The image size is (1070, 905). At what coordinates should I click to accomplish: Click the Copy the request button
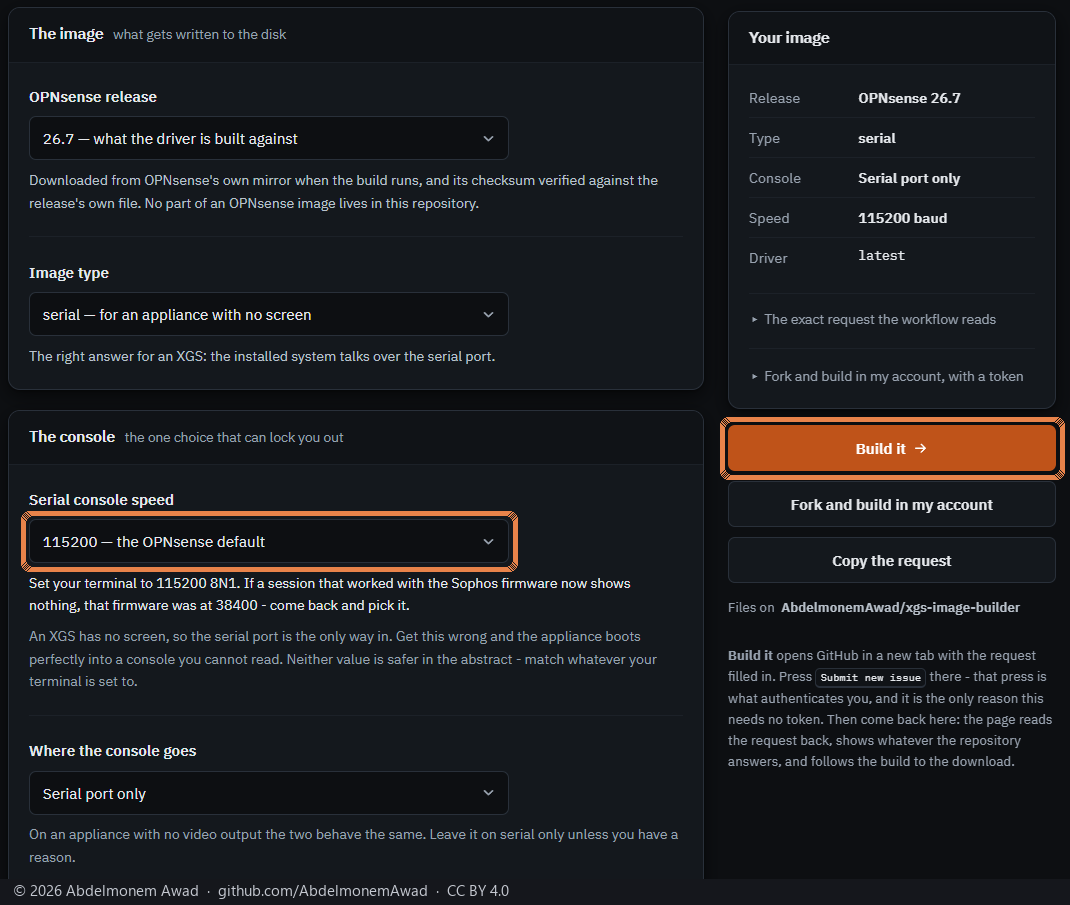(892, 561)
